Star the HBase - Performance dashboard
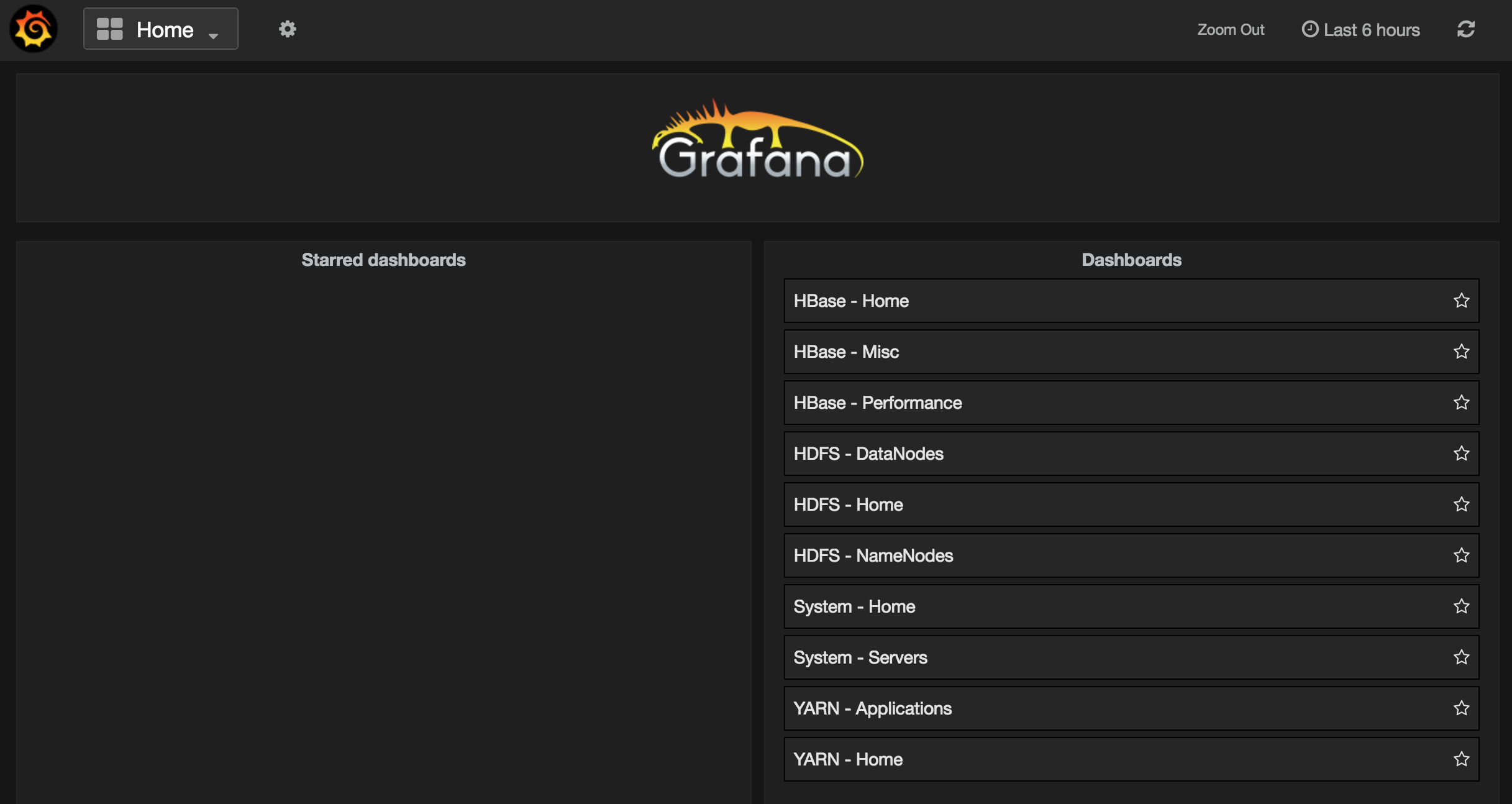This screenshot has height=804, width=1512. (1461, 403)
